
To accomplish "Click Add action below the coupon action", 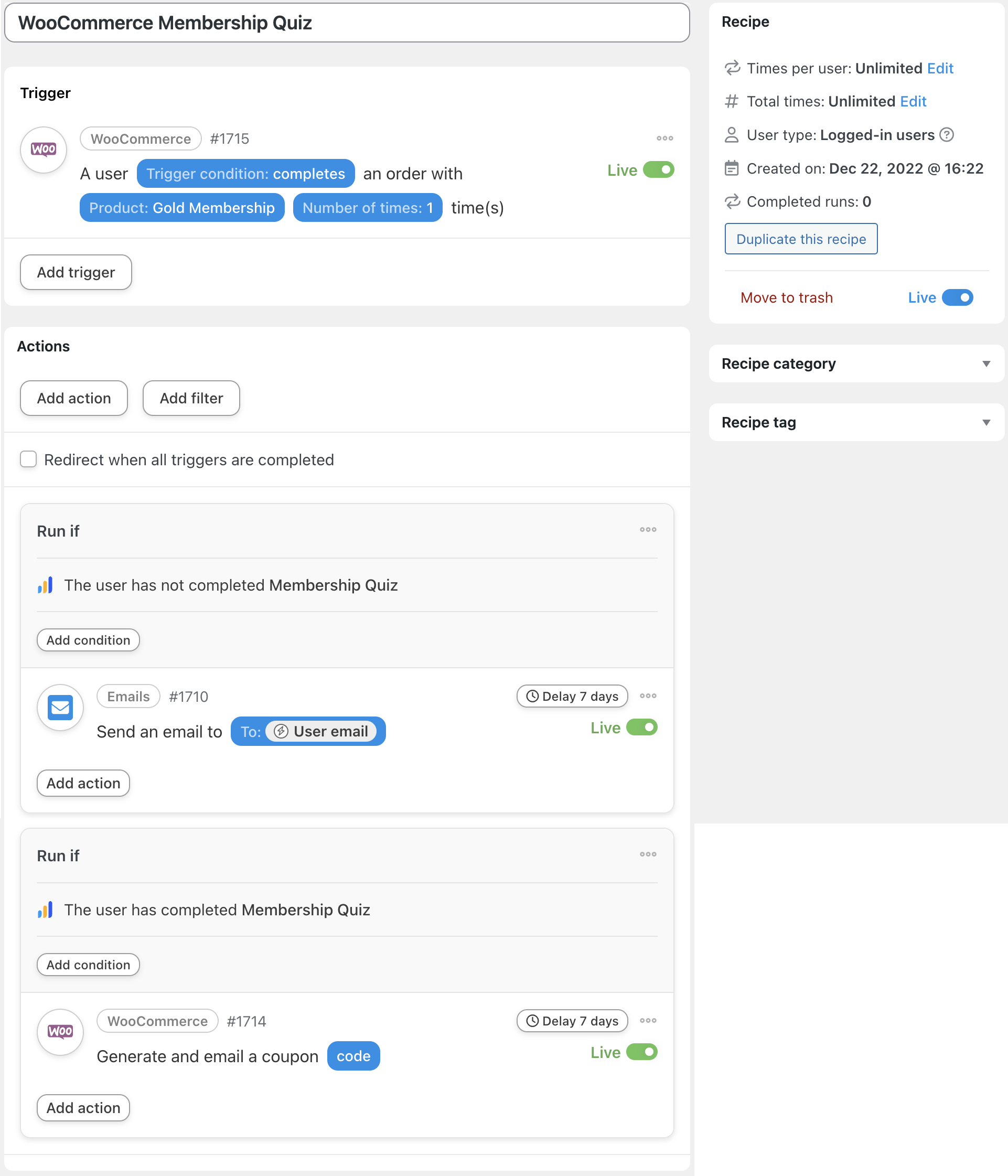I will click(83, 1108).
